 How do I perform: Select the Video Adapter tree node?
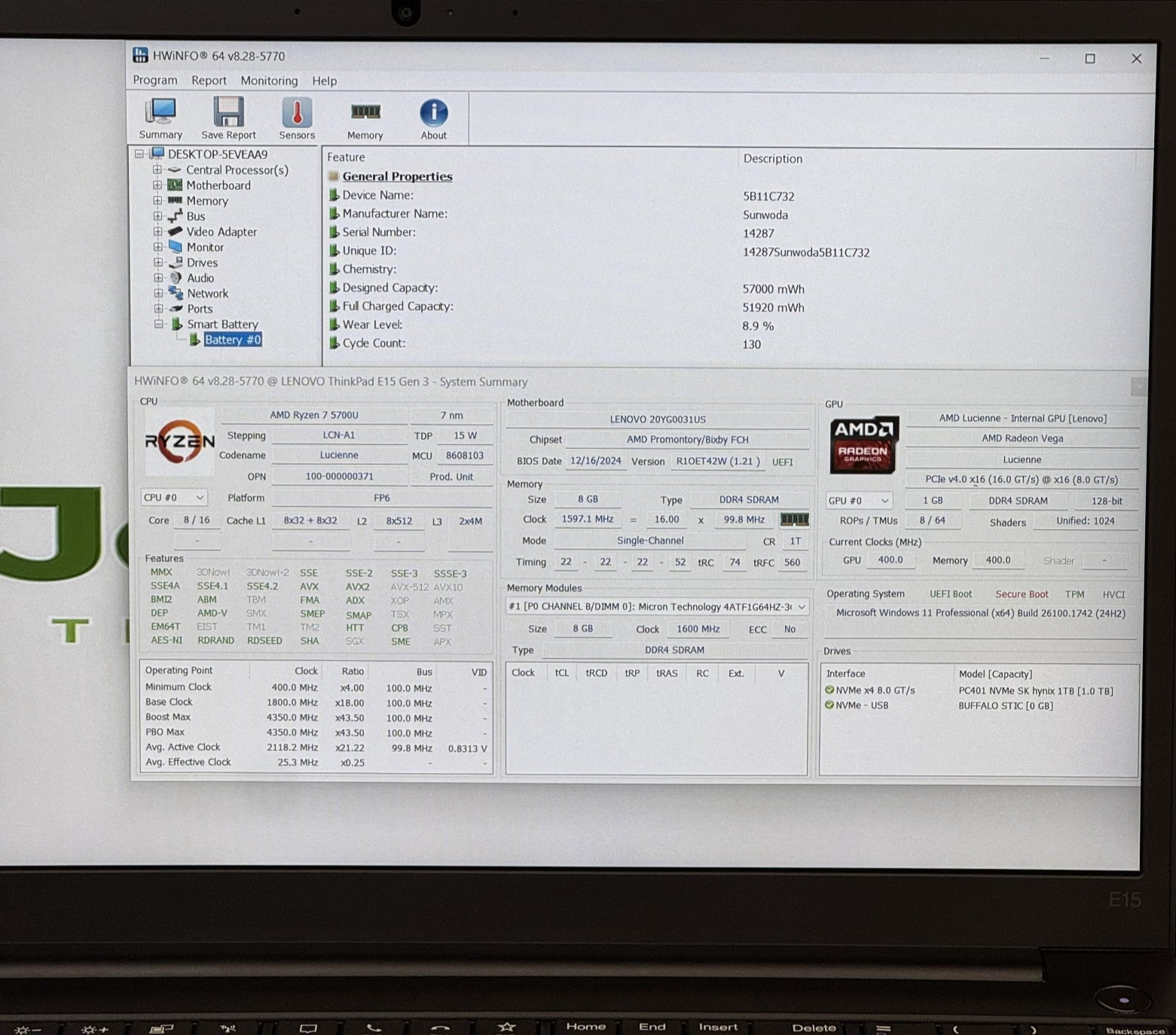click(221, 232)
